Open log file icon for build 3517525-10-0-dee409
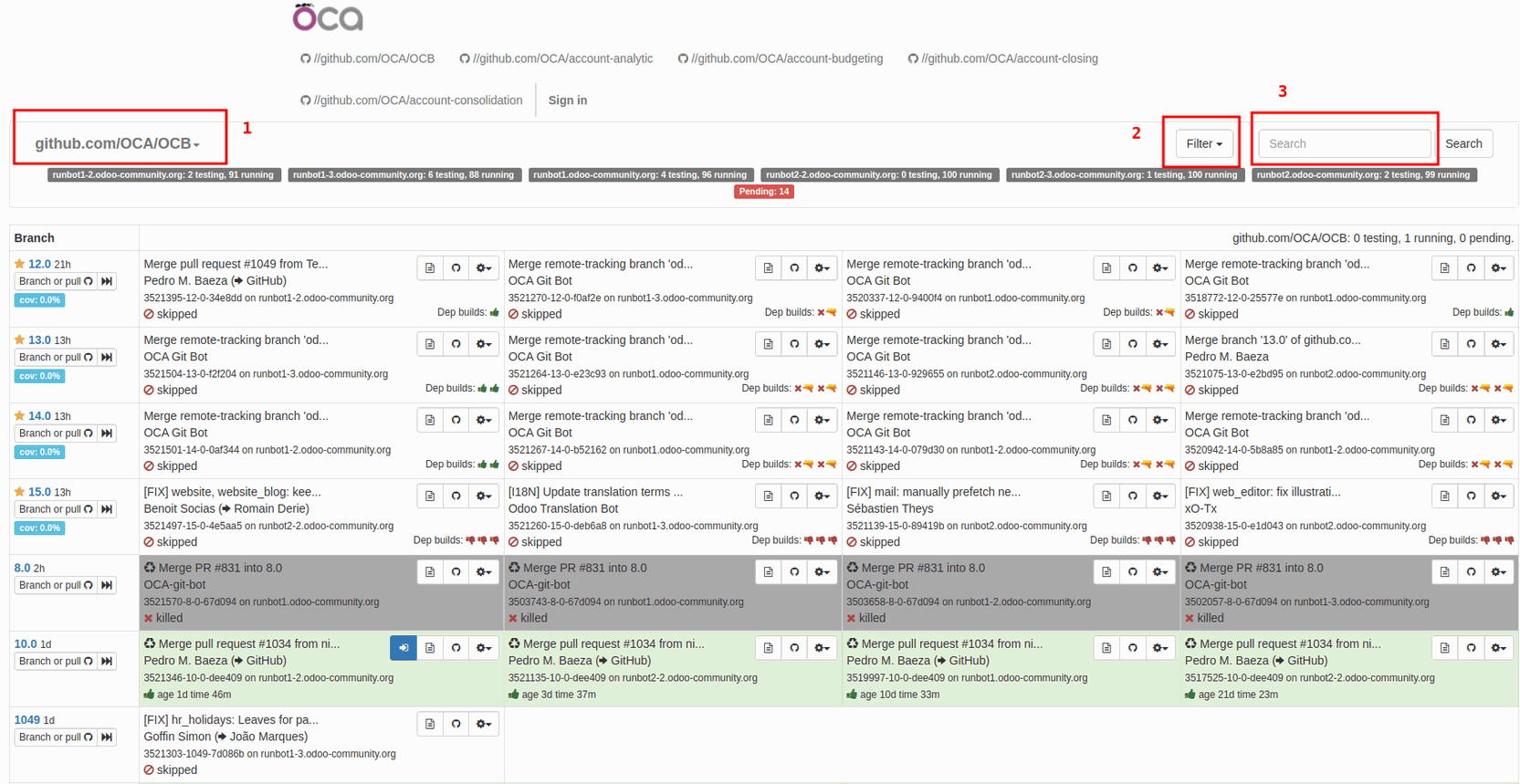 pyautogui.click(x=1445, y=648)
